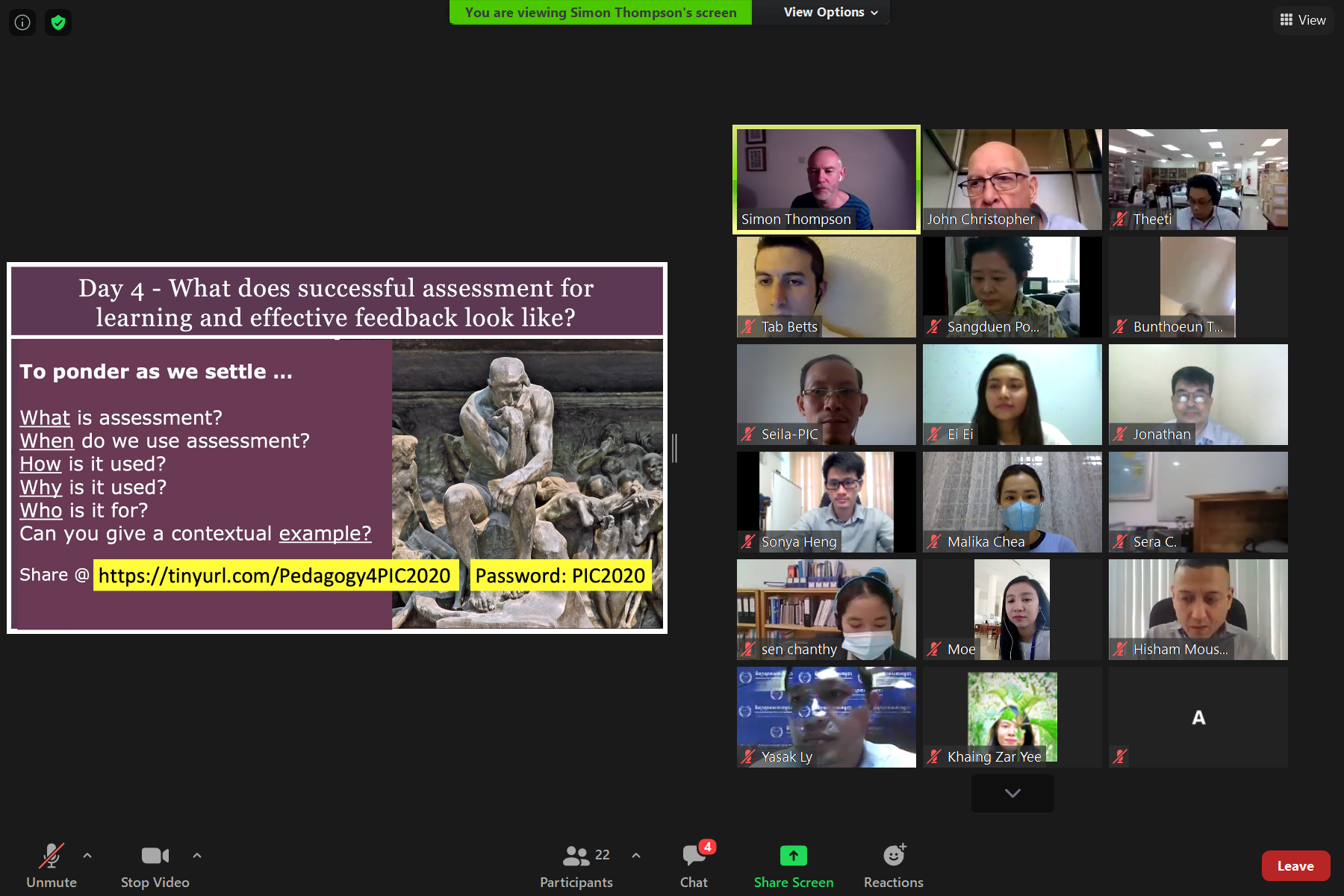The image size is (1344, 896).
Task: Select John Christopher's video tile
Action: pos(1012,179)
